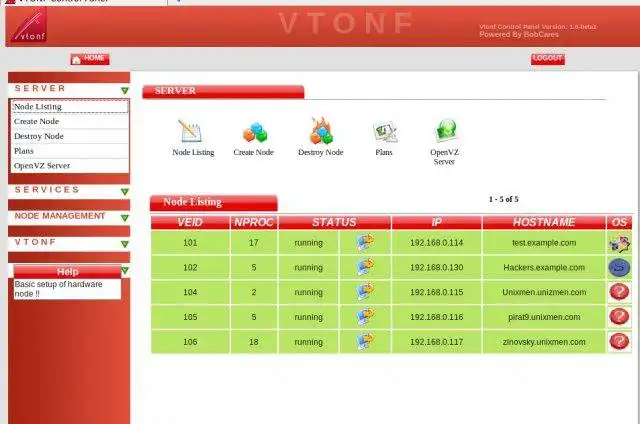Click the unknown OS icon for pirat9.unixmen.com
The width and height of the screenshot is (640, 424).
(620, 317)
